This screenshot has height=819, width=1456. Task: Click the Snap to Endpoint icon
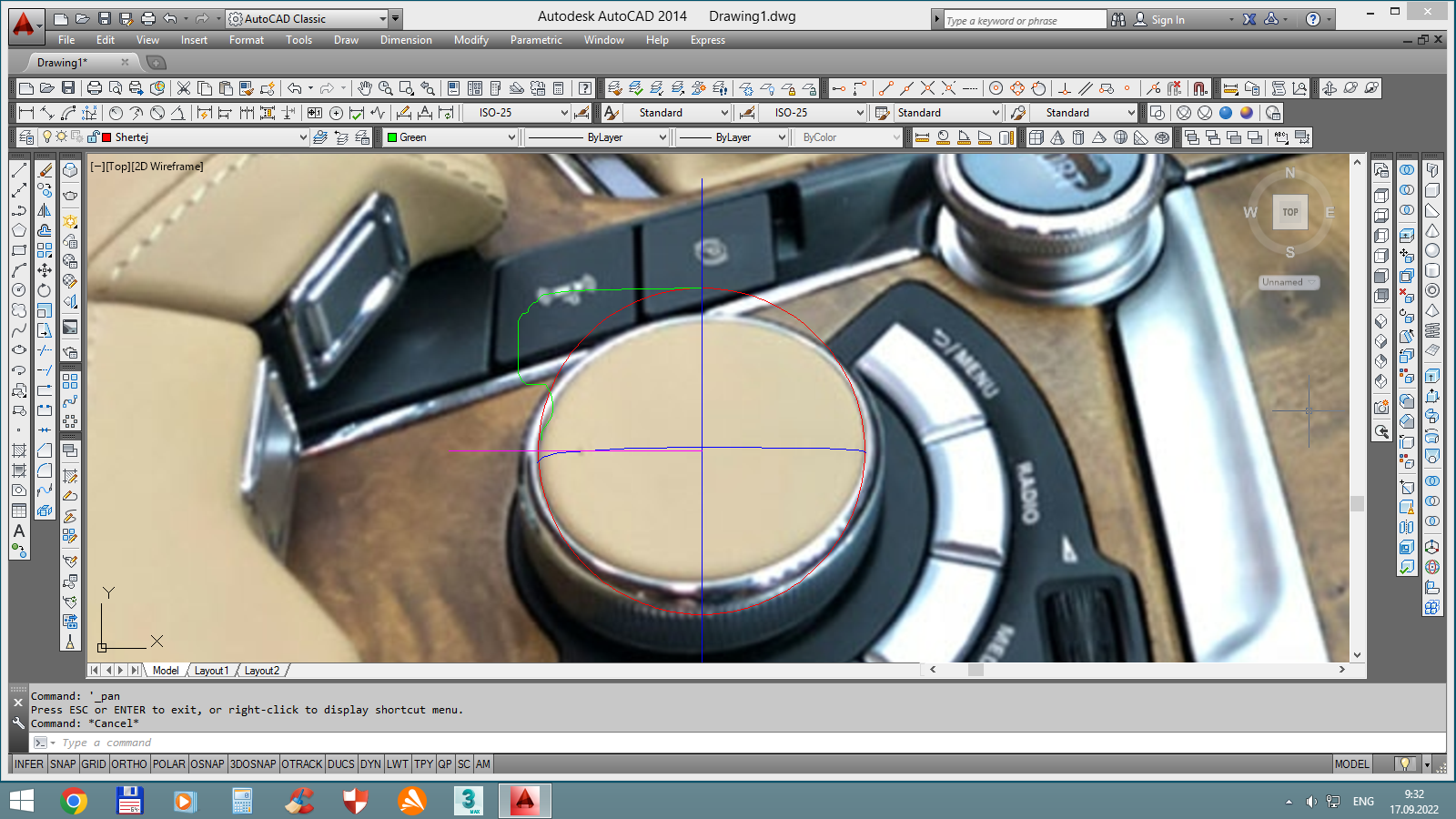pyautogui.click(x=885, y=88)
